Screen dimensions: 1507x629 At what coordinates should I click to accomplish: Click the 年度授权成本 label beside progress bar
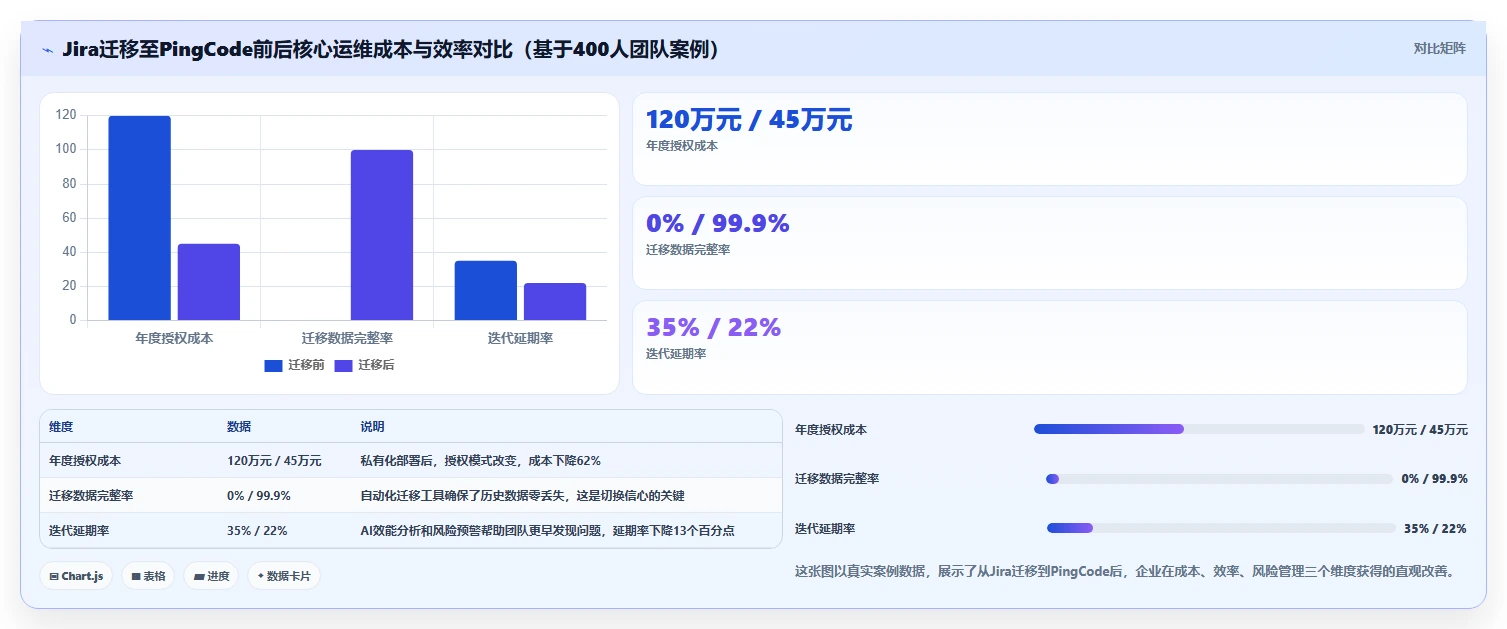click(x=831, y=430)
